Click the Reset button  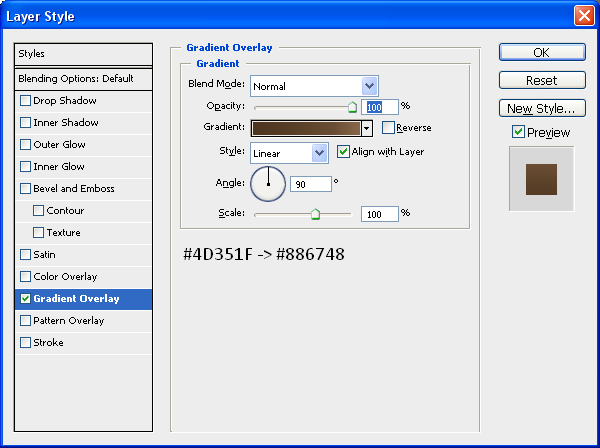tap(541, 80)
